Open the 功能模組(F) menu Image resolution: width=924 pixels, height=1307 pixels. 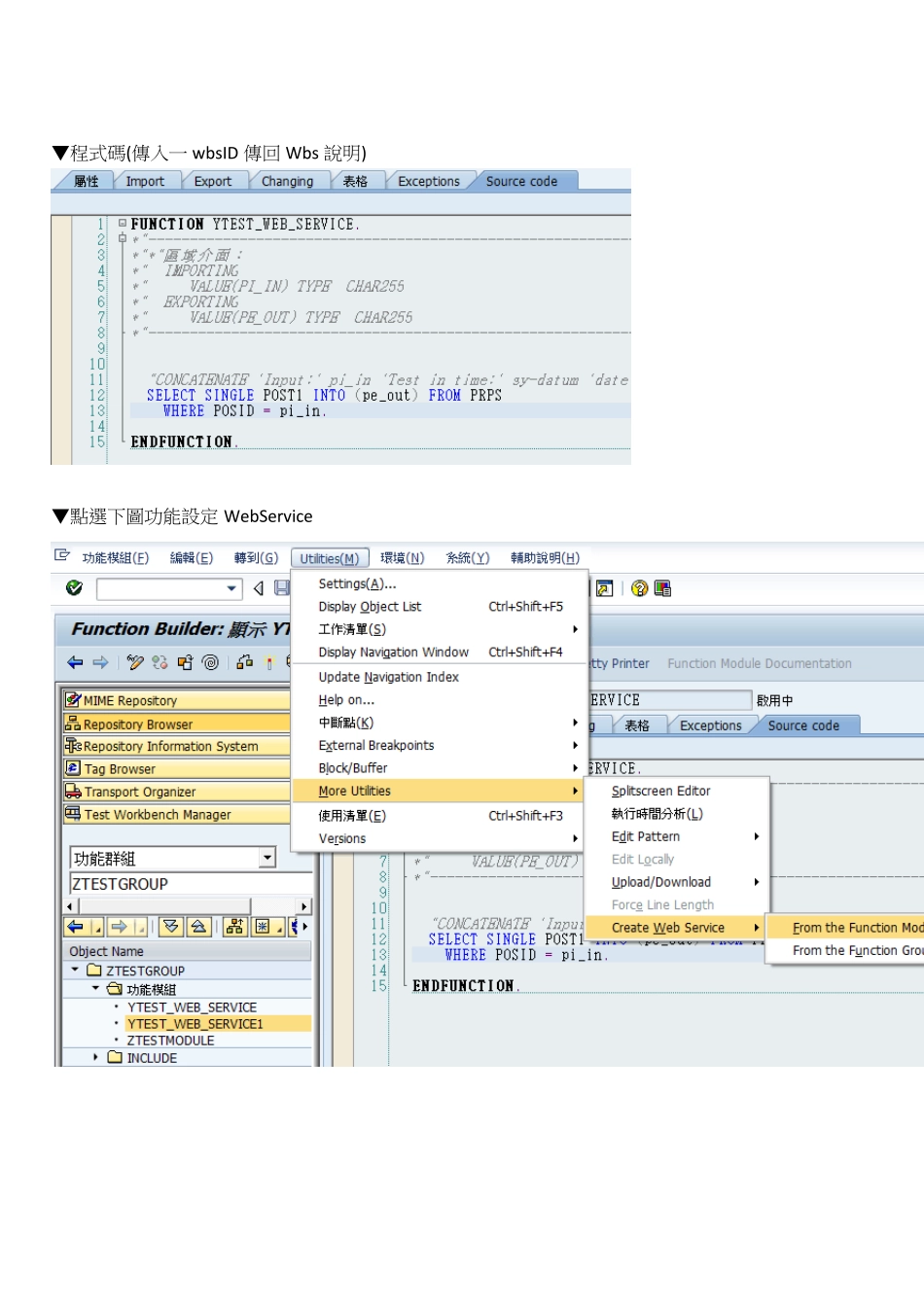click(116, 558)
